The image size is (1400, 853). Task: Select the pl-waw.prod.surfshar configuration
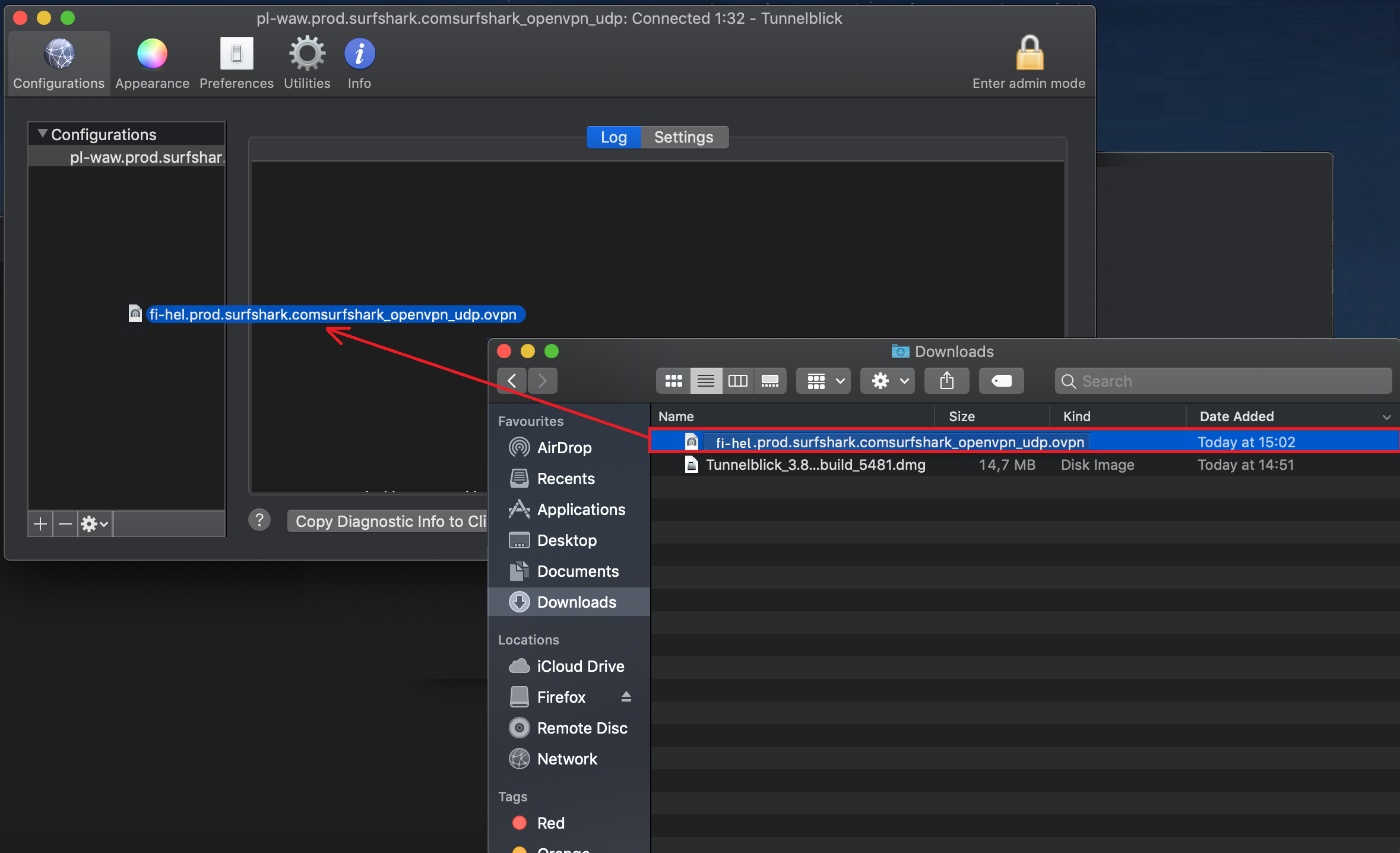click(127, 157)
